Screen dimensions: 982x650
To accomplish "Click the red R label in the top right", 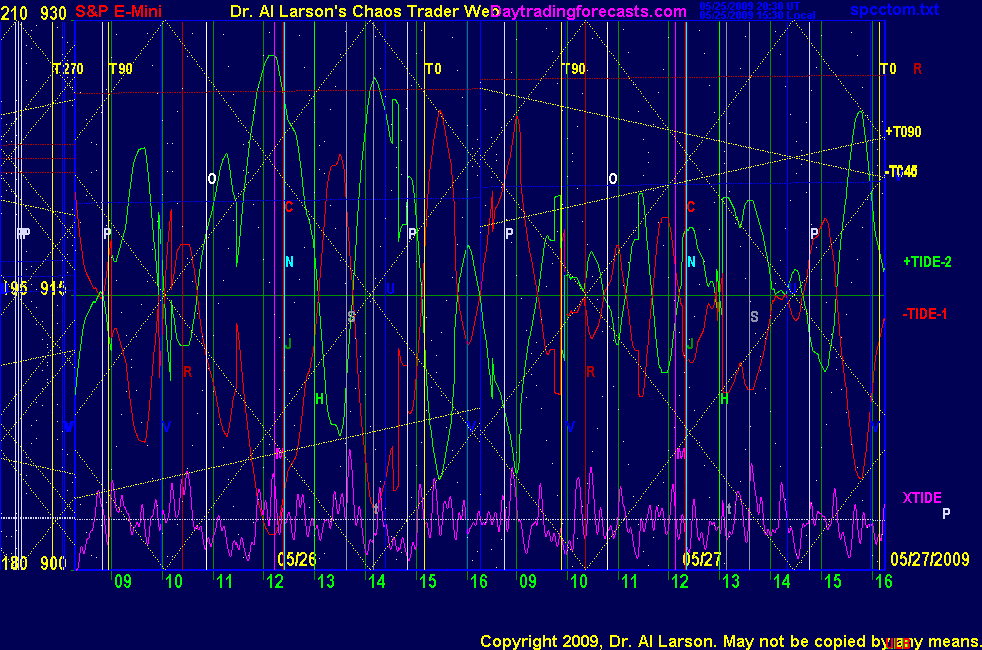I will tap(917, 69).
